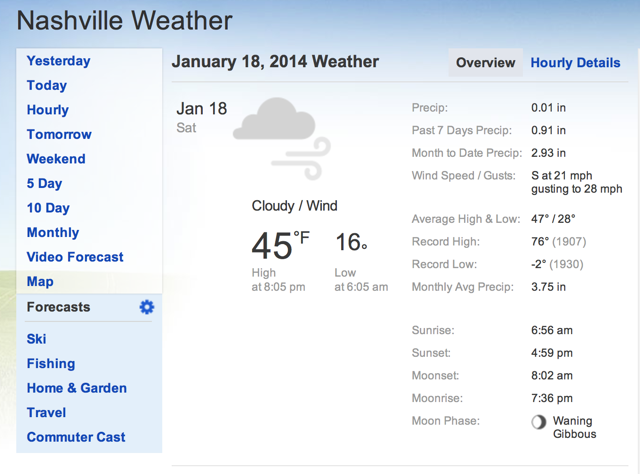This screenshot has height=474, width=640.
Task: Open Yesterday's weather in sidebar
Action: pos(58,61)
